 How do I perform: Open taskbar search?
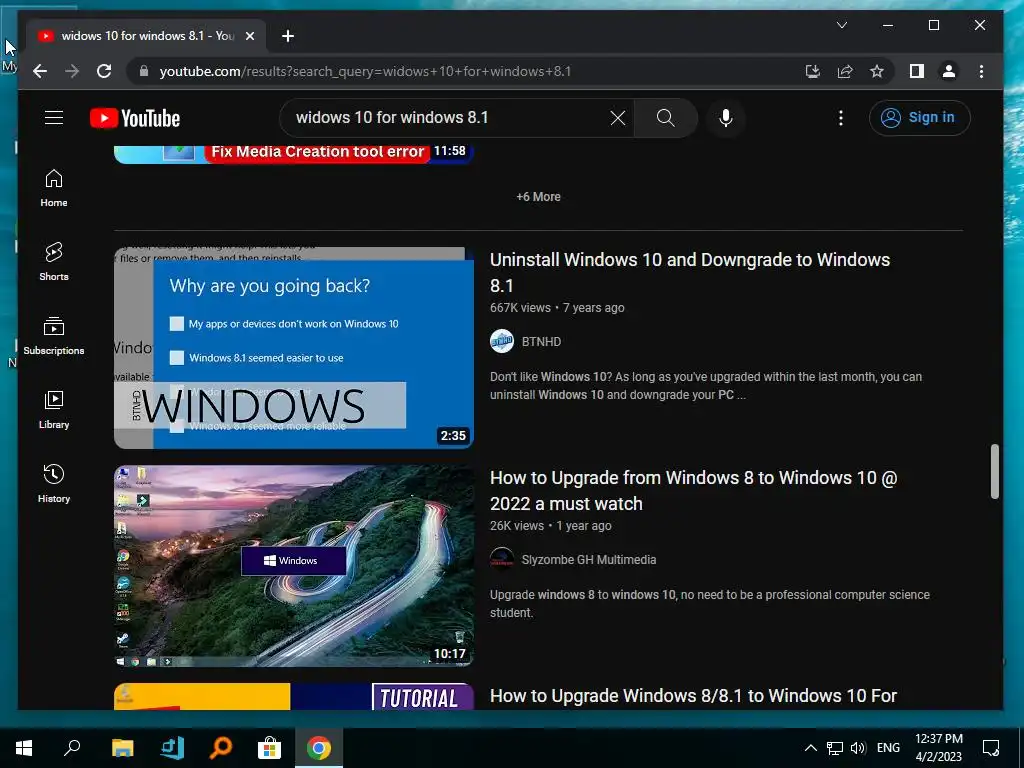tap(72, 748)
